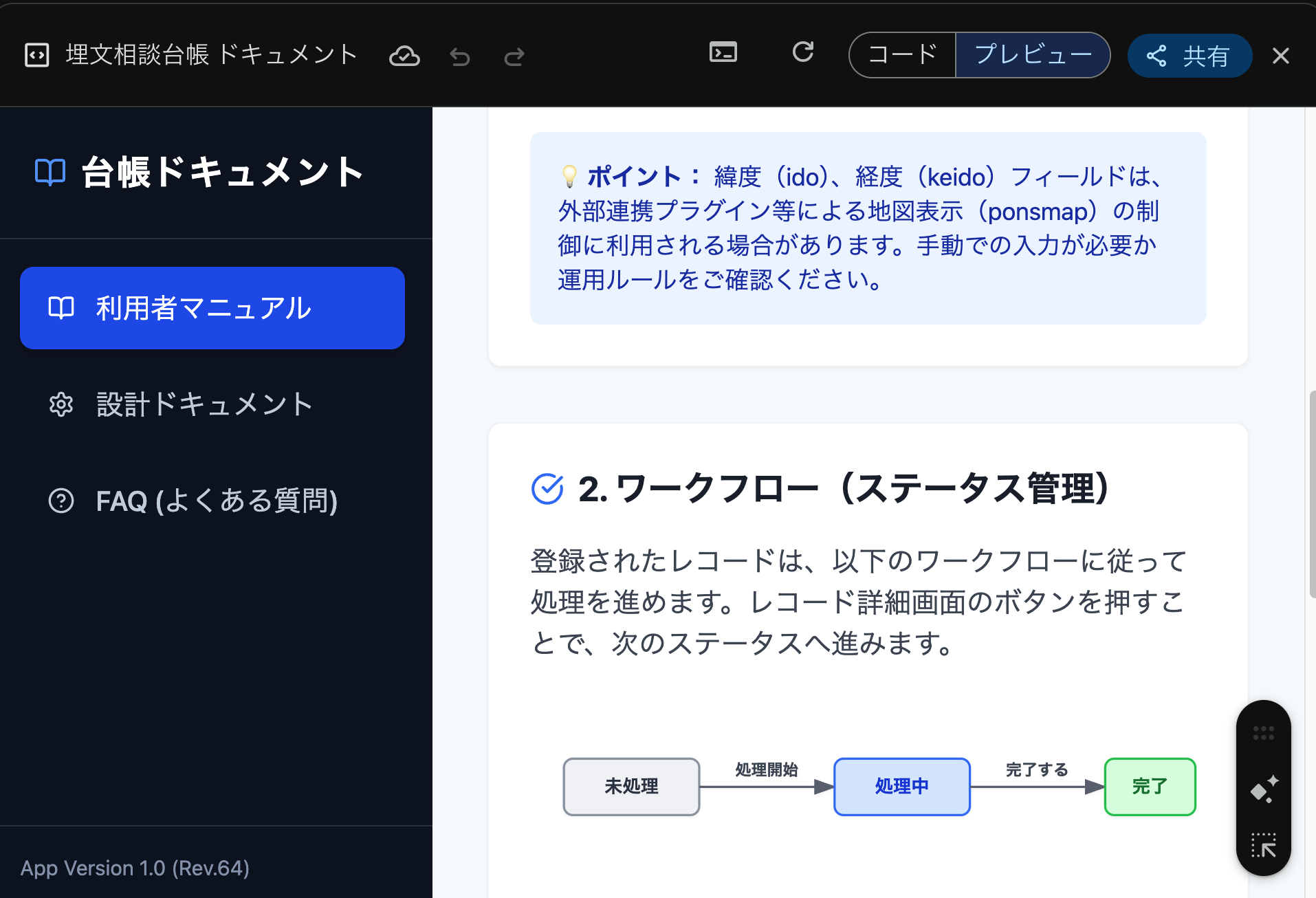Switch to プレビュー view
1316x898 pixels.
pos(1033,55)
